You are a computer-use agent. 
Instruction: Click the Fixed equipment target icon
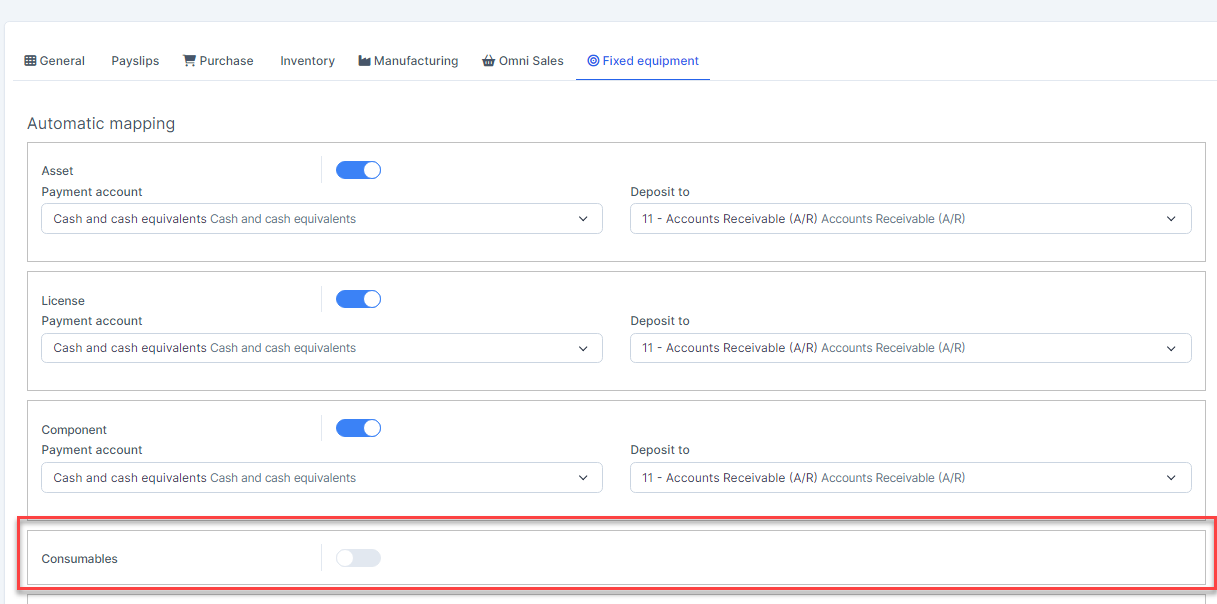[x=593, y=61]
